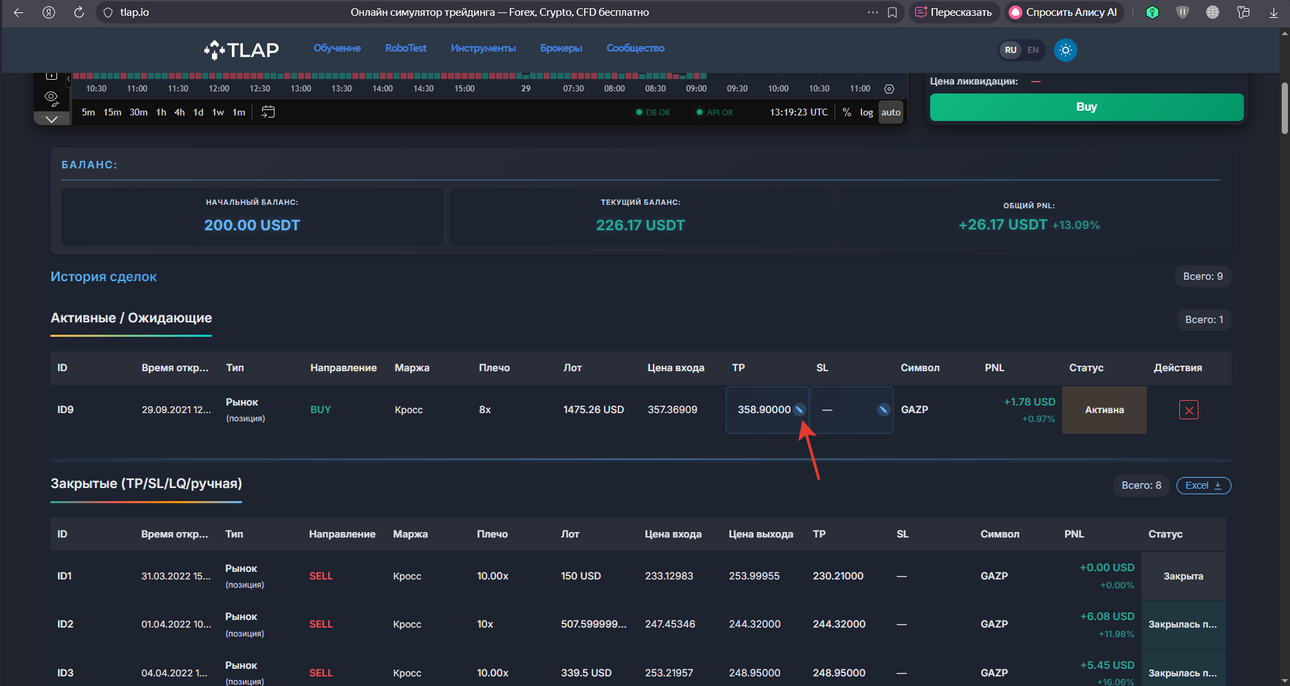Open the Сообщество menu
This screenshot has width=1290, height=686.
[635, 48]
